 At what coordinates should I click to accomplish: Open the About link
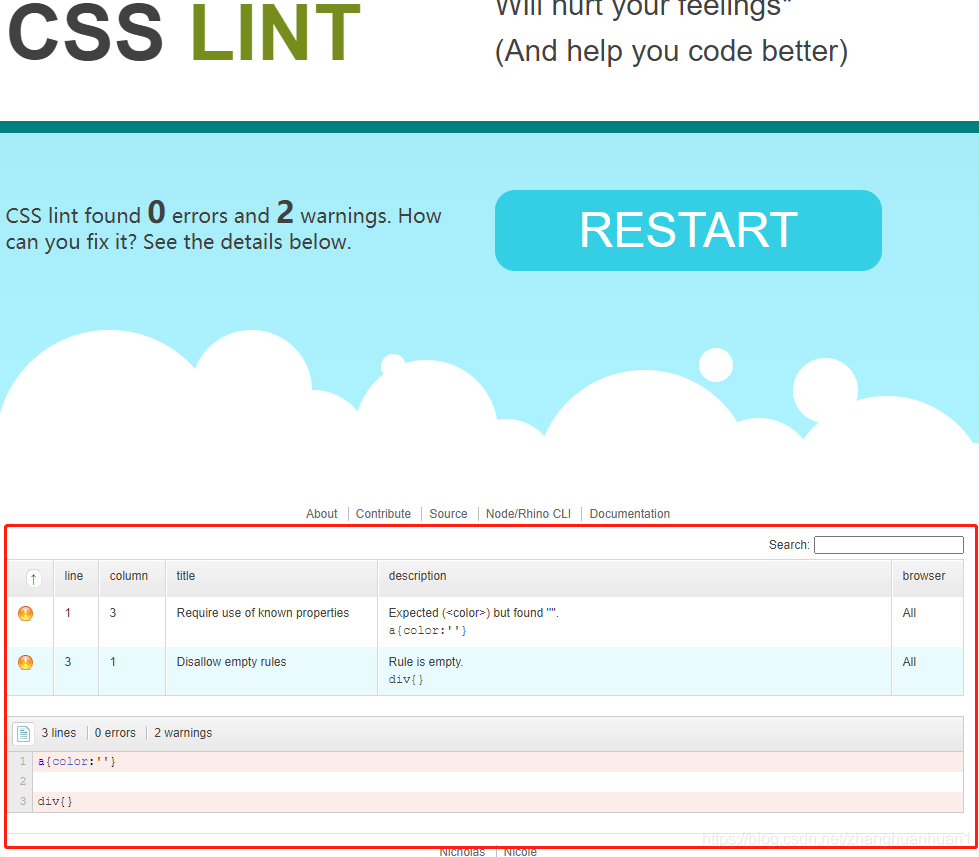pos(322,514)
